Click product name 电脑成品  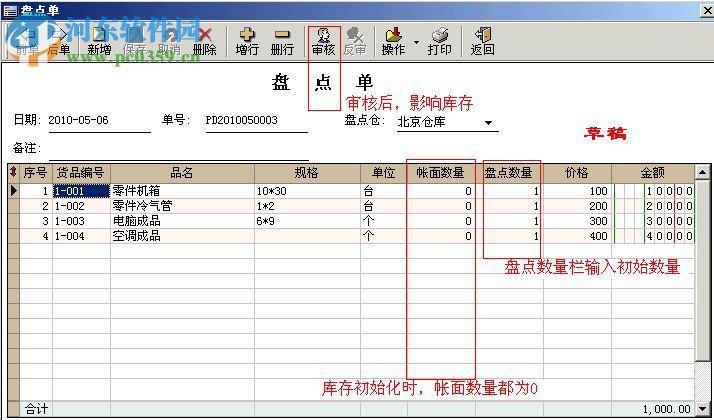(x=137, y=221)
